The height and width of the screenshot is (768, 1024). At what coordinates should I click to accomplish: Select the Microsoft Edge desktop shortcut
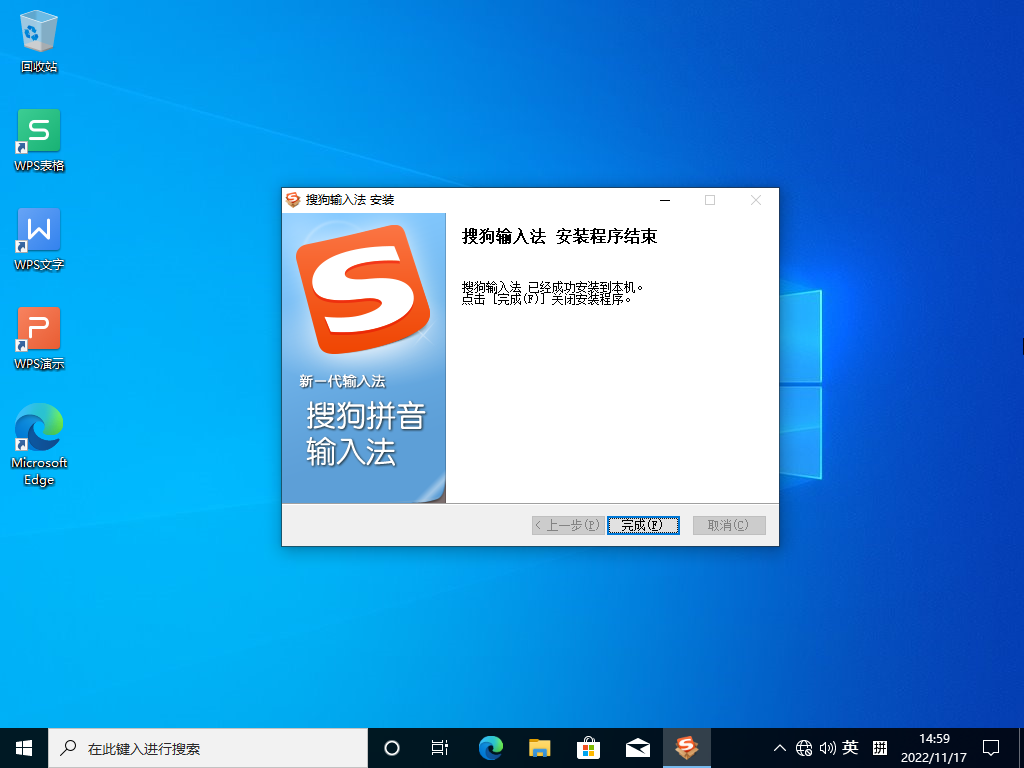click(39, 445)
